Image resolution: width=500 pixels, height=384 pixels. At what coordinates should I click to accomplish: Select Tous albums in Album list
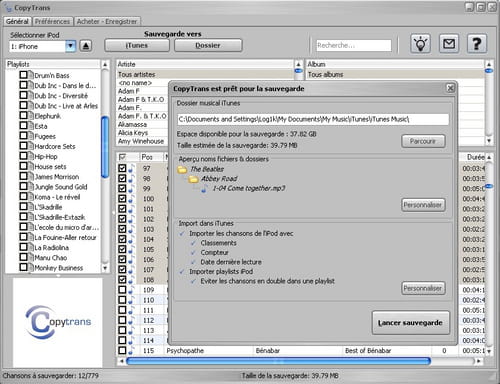[x=395, y=74]
